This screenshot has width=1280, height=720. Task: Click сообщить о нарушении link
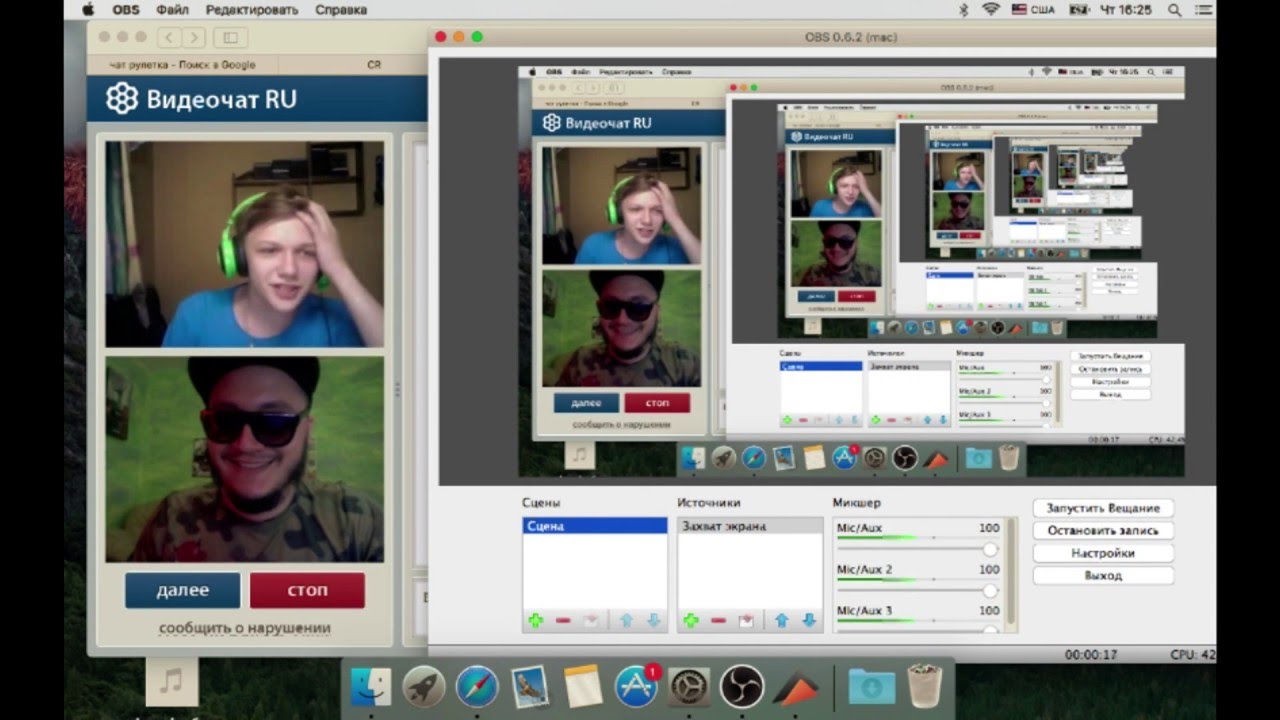(244, 628)
